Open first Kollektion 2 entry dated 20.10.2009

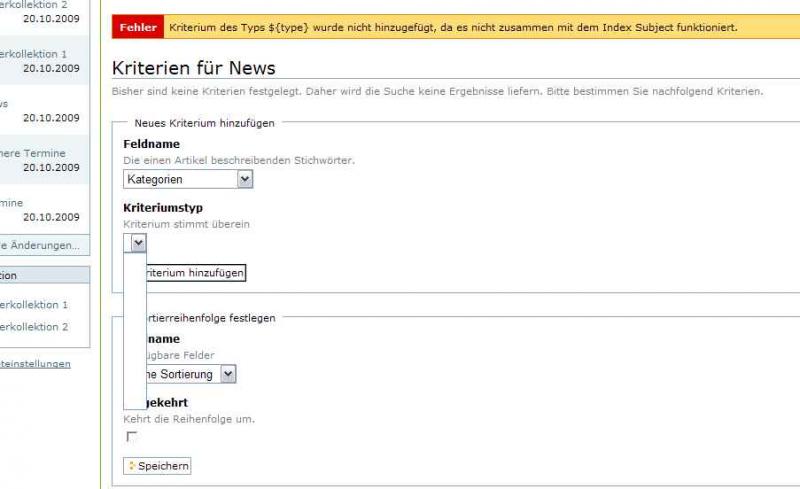(40, 11)
